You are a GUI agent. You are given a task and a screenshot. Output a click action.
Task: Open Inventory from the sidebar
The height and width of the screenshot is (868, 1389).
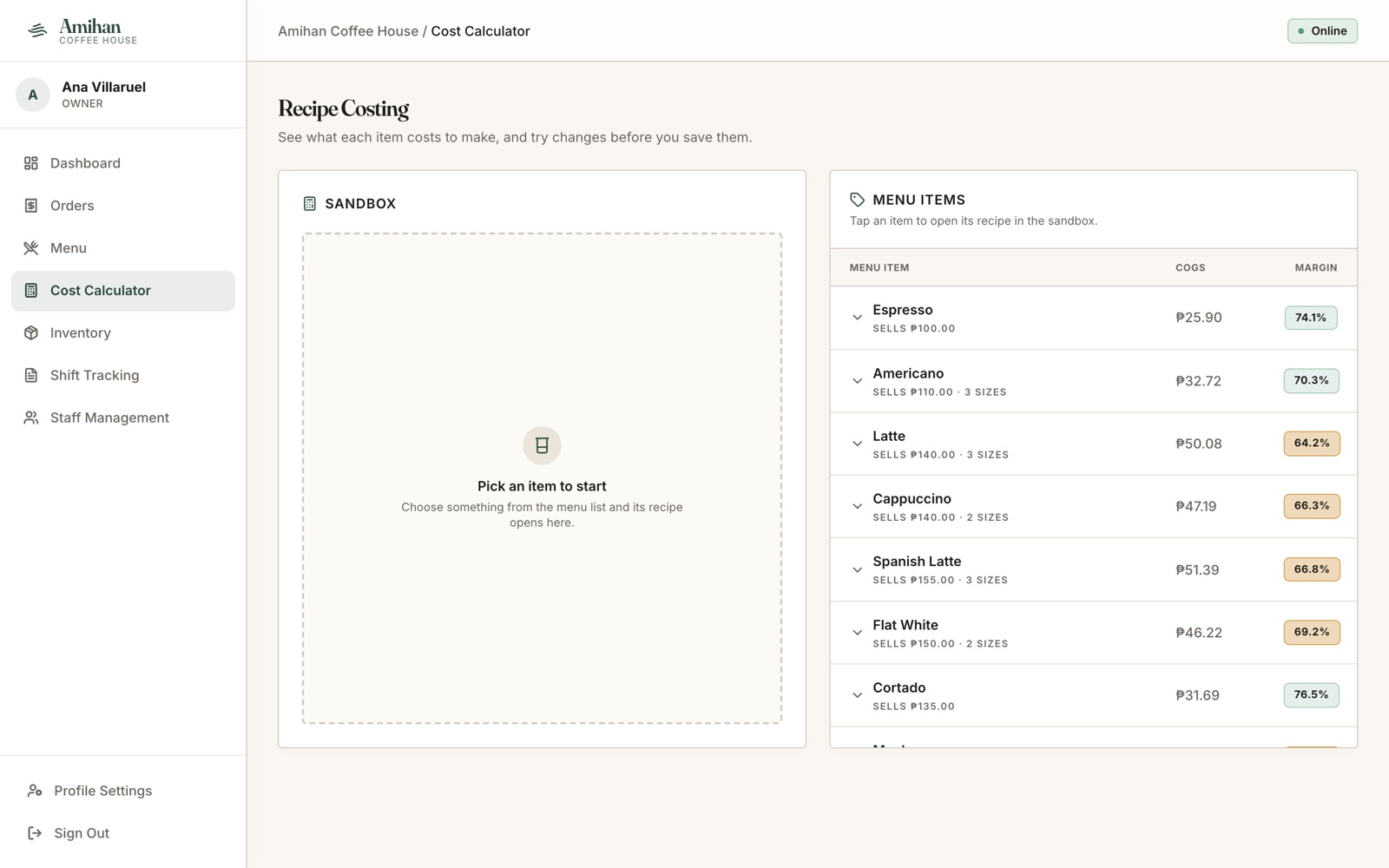pyautogui.click(x=123, y=333)
